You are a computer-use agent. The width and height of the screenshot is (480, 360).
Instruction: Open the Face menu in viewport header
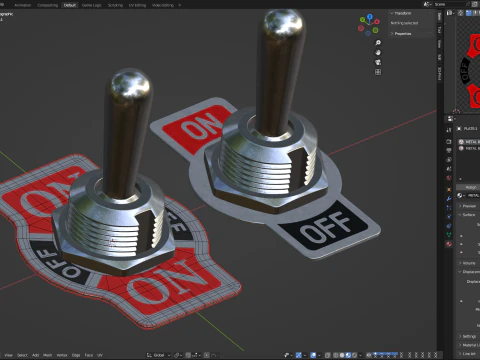pos(88,355)
